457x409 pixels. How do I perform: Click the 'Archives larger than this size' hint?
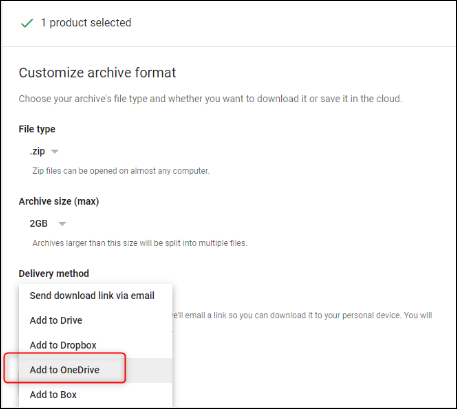(140, 243)
